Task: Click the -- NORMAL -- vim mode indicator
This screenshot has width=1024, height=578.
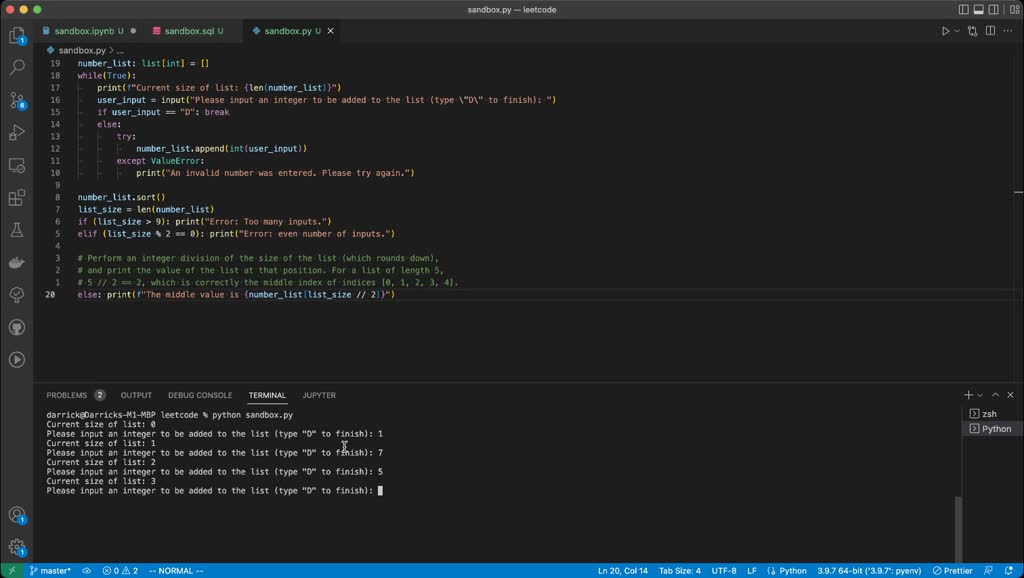Action: (x=176, y=571)
